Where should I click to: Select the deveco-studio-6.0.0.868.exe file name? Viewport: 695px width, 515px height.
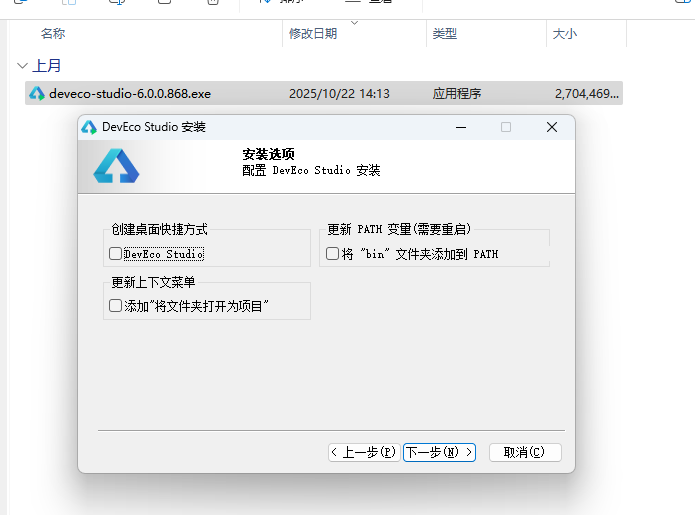pyautogui.click(x=130, y=94)
